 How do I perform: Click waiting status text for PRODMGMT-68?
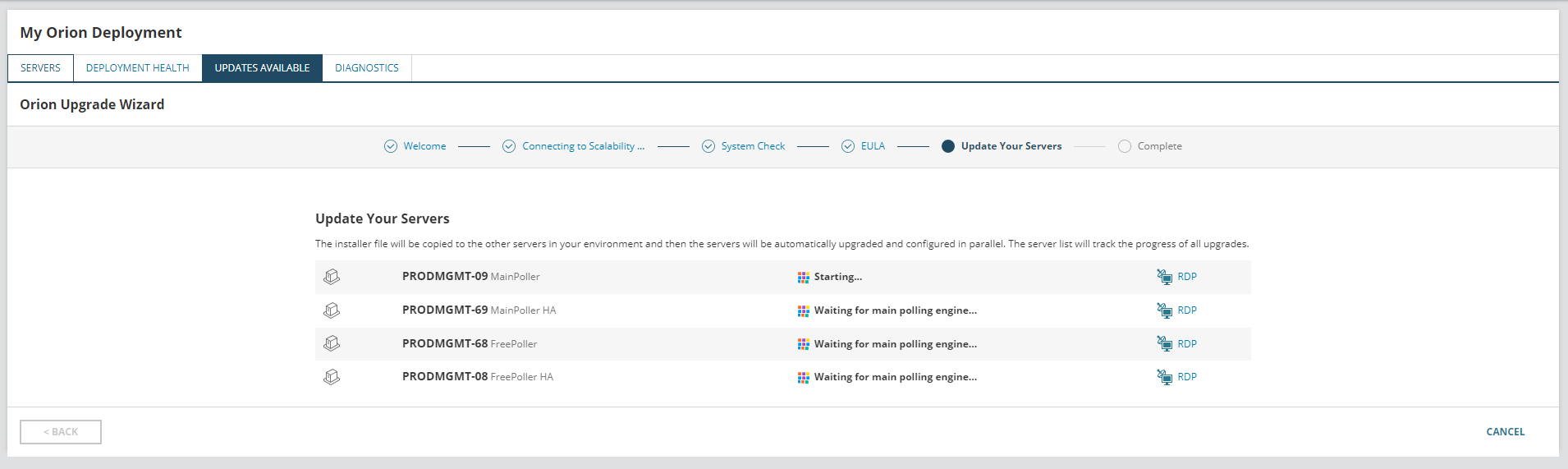coord(896,344)
